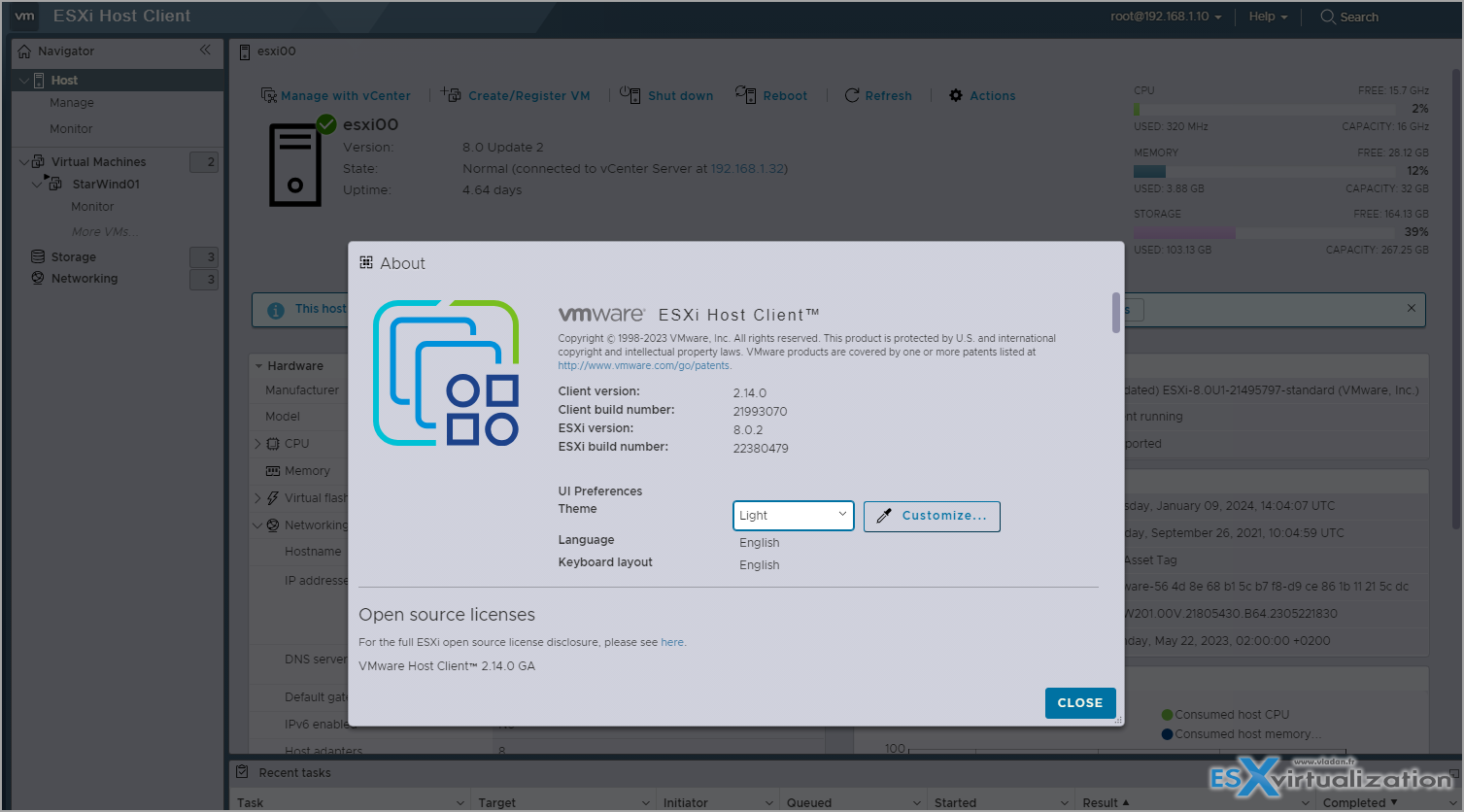This screenshot has height=812, width=1464.
Task: Select Storage in Navigator
Action: pos(74,257)
